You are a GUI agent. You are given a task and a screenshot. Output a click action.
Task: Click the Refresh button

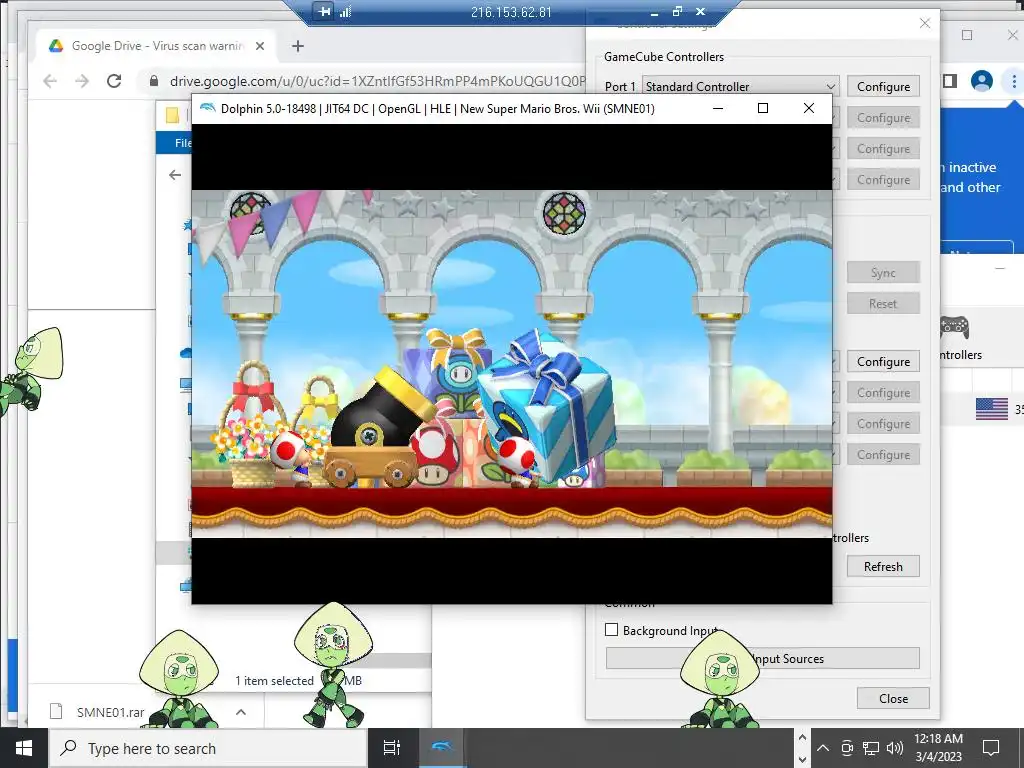[883, 566]
